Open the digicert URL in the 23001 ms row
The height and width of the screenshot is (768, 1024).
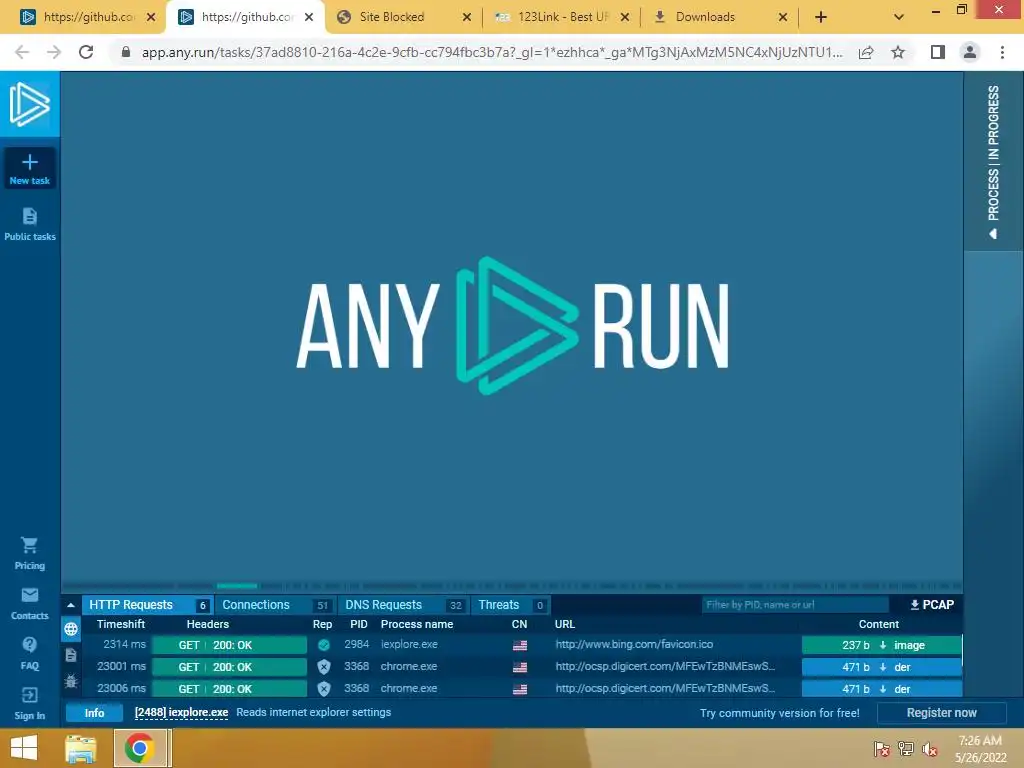pos(665,667)
